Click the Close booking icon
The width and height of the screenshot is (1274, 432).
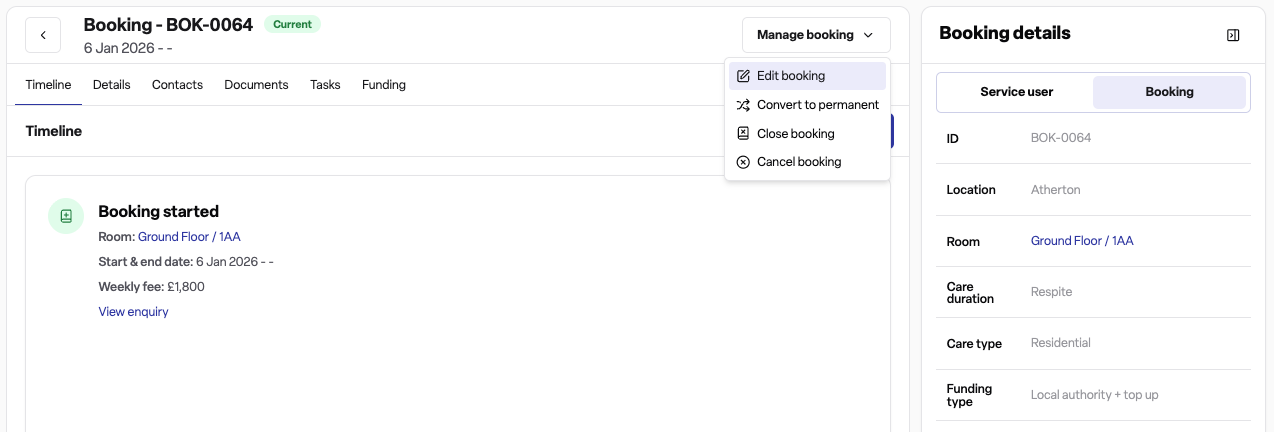coord(743,133)
